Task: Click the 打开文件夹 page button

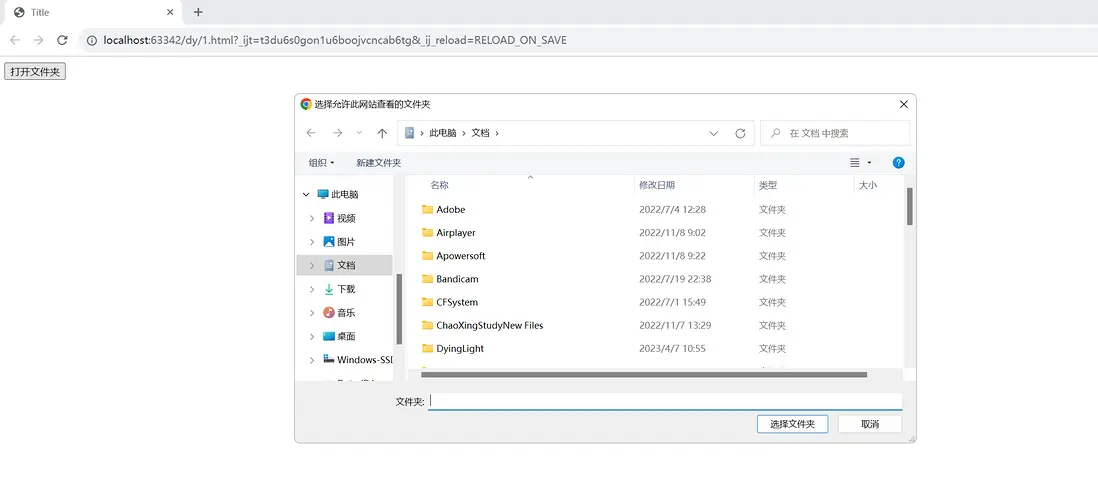Action: click(x=35, y=72)
